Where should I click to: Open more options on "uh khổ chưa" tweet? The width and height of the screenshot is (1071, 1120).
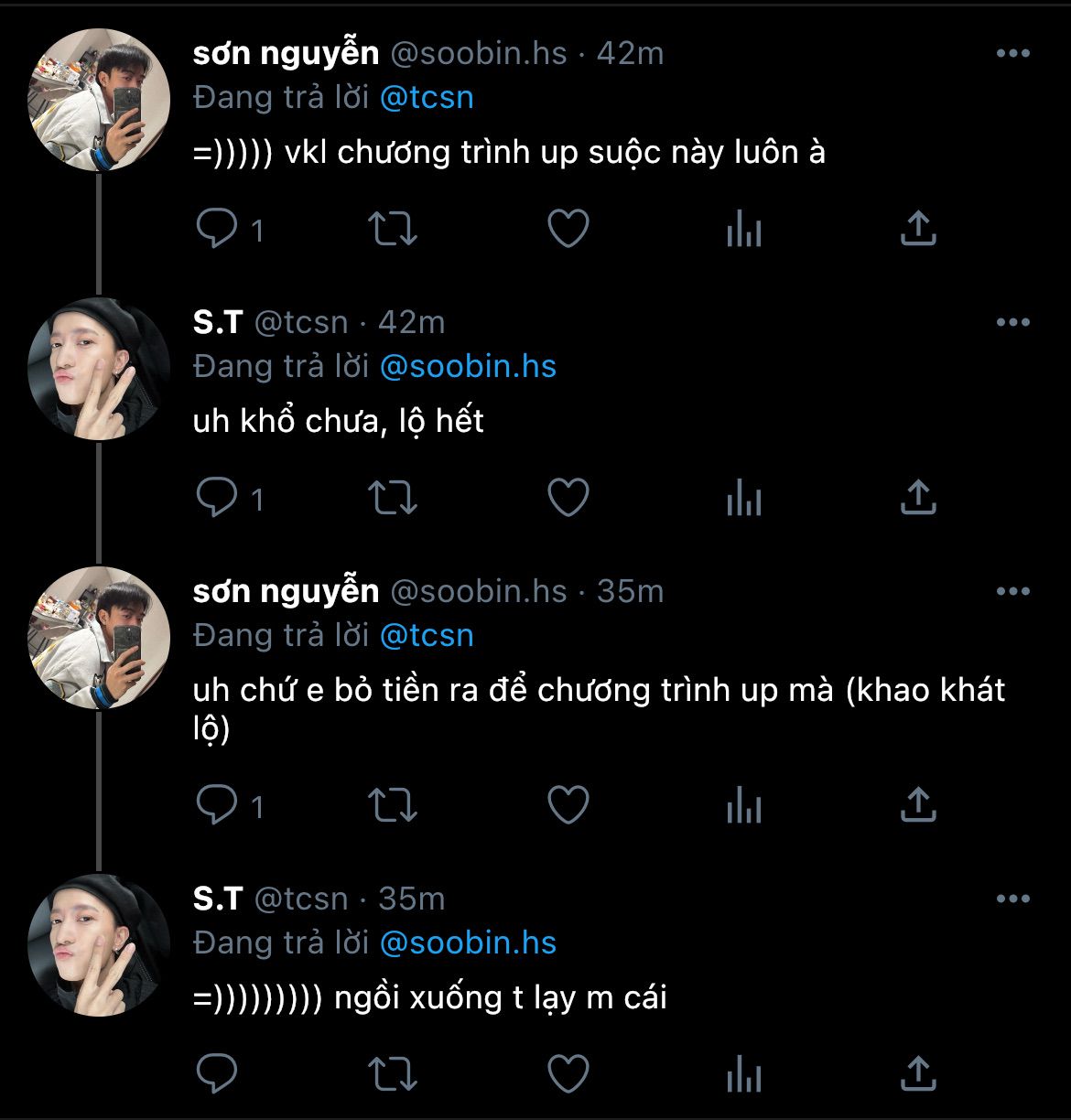click(x=1012, y=323)
